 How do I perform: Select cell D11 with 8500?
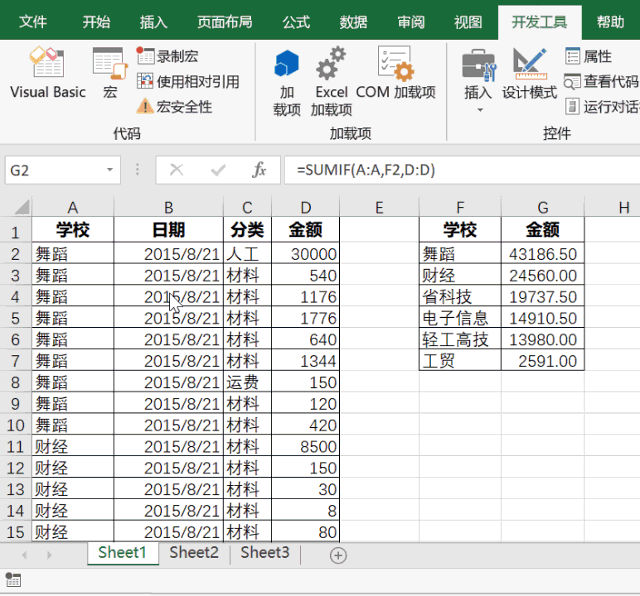306,447
